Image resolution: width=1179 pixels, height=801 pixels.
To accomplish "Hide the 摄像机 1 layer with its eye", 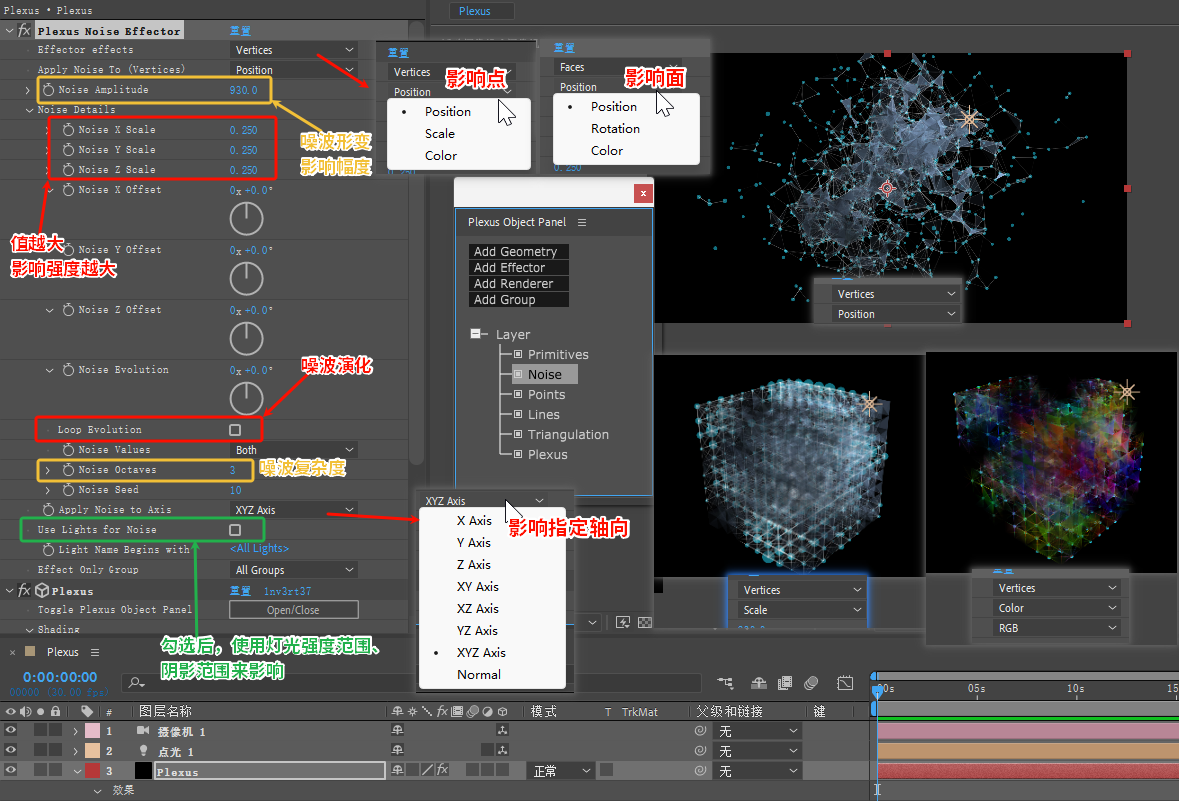I will point(11,730).
